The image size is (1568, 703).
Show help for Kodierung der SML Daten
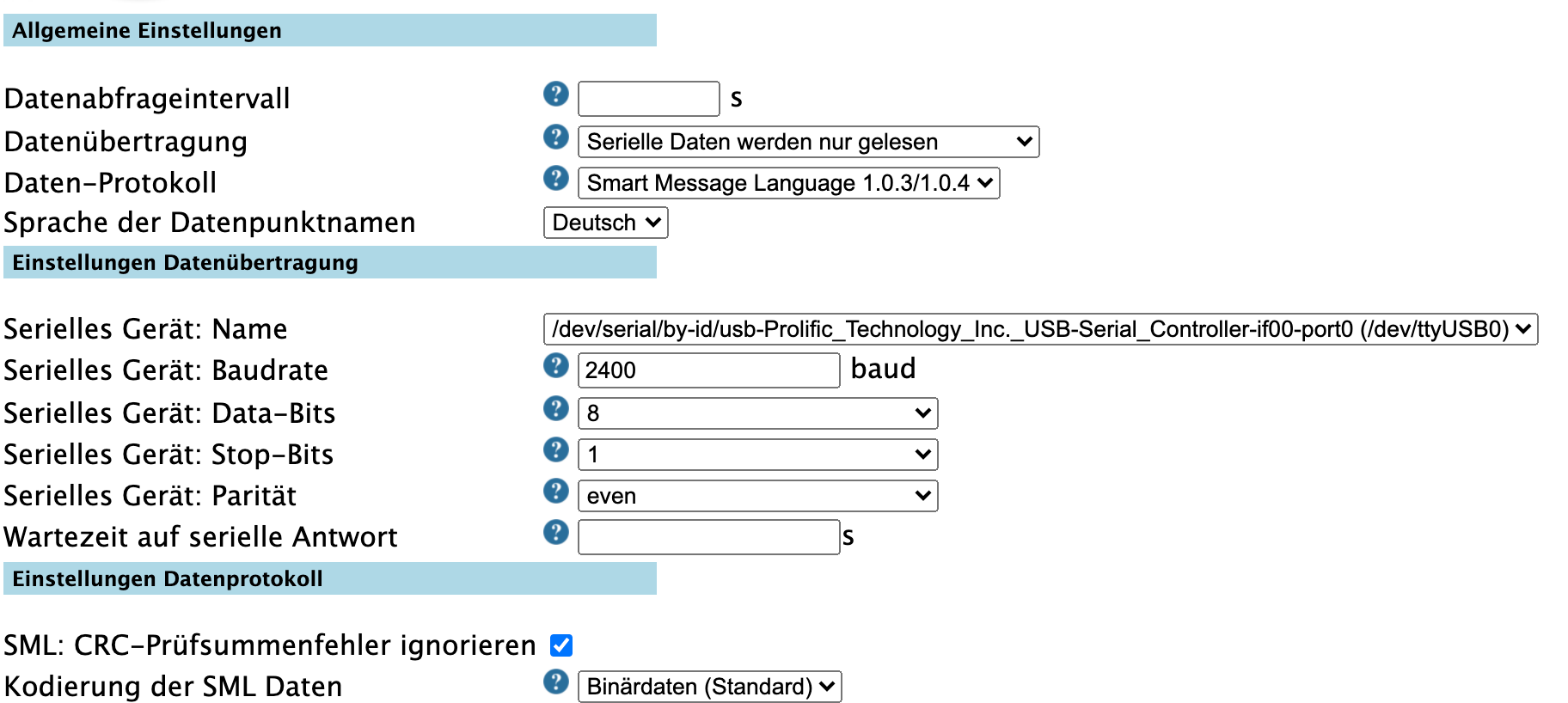click(556, 682)
